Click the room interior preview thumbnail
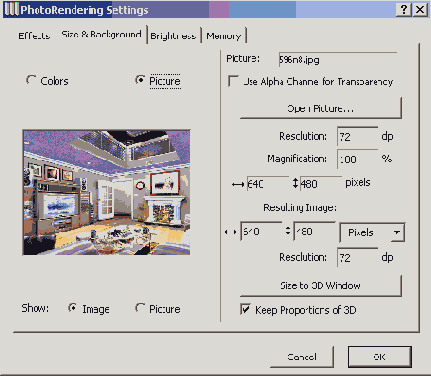Viewport: 431px width, 376px height. [x=106, y=193]
